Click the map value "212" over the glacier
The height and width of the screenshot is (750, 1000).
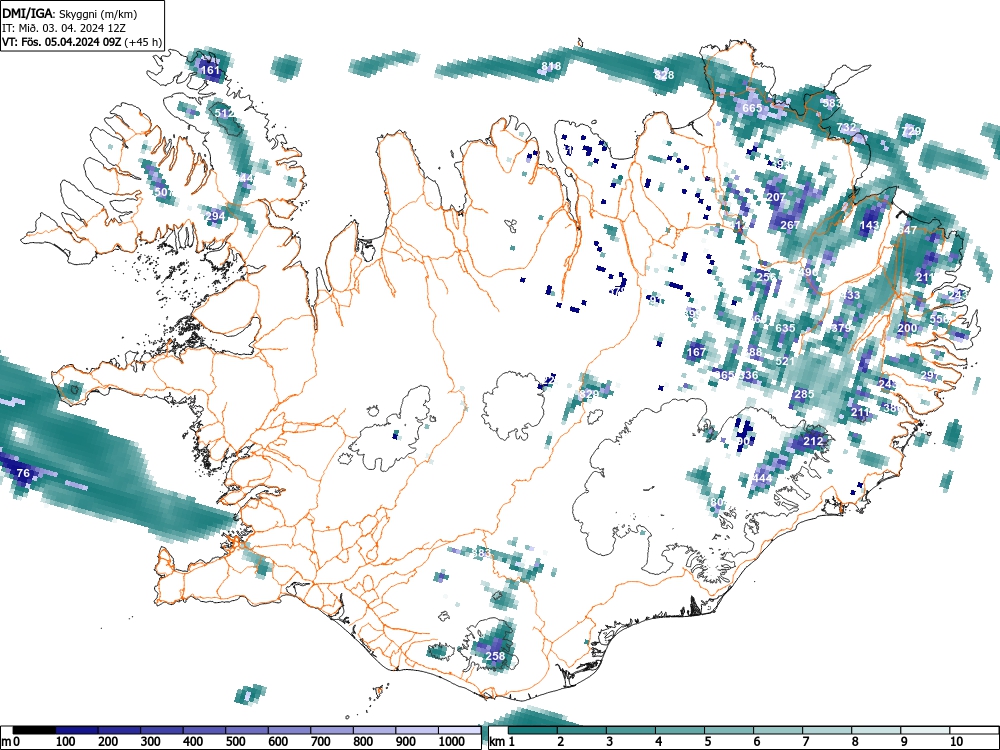tap(813, 441)
